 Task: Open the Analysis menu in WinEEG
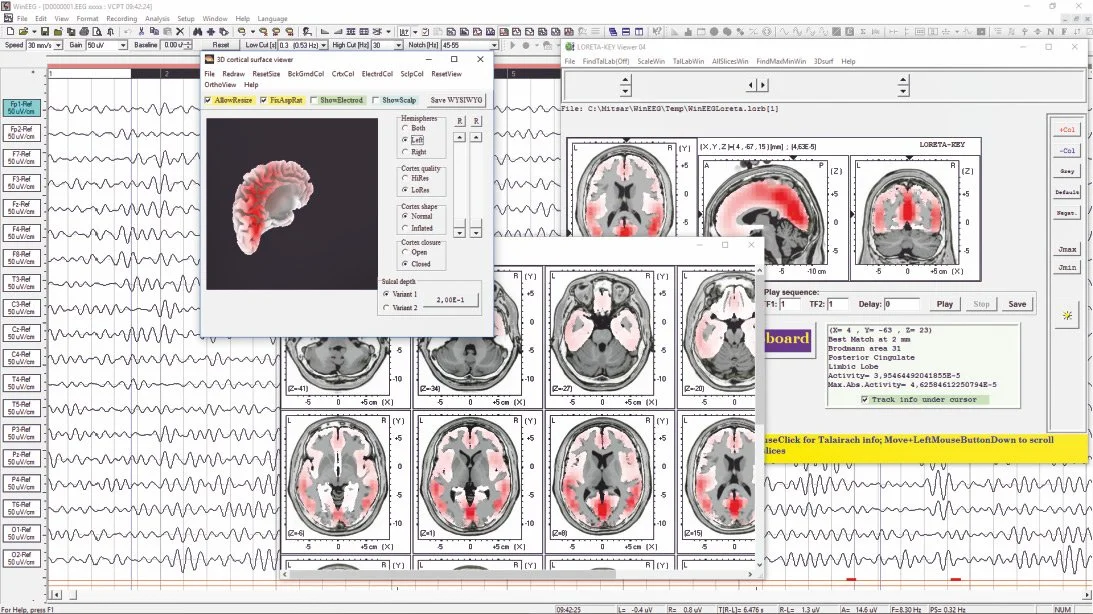click(157, 18)
